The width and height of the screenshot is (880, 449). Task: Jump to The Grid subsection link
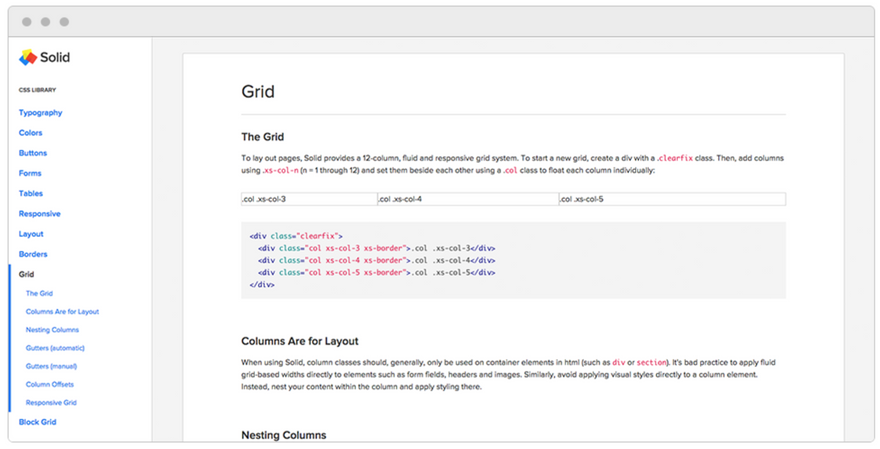(39, 294)
